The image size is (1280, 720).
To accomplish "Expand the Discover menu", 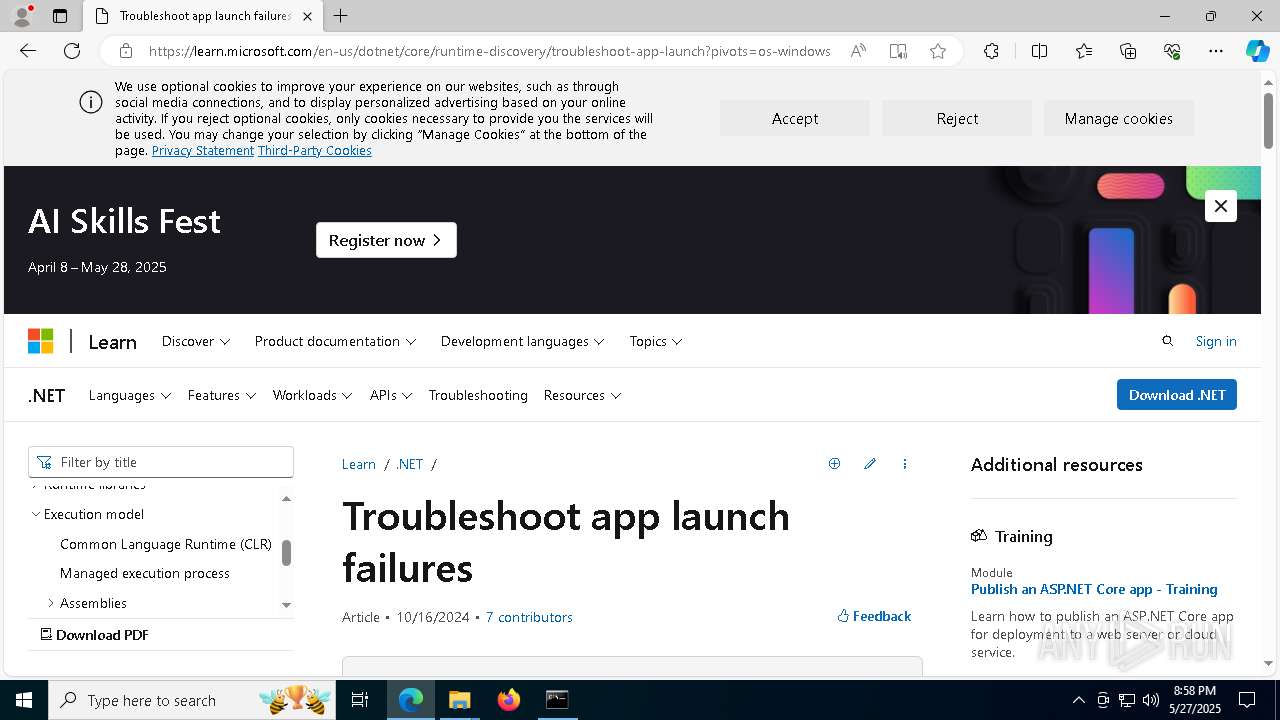I will 196,341.
